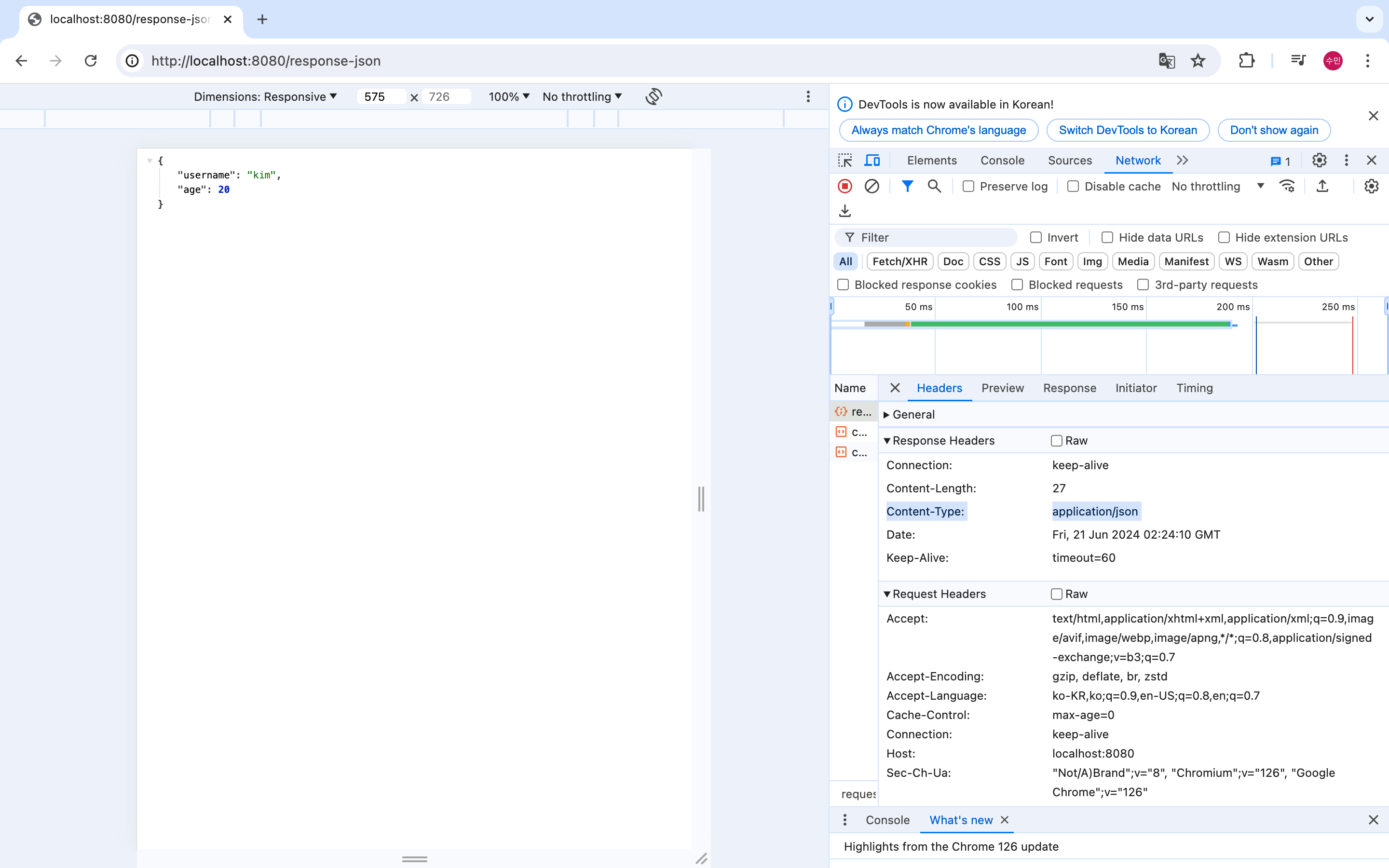This screenshot has height=868, width=1389.
Task: Toggle the device toolbar icon
Action: pos(872,160)
